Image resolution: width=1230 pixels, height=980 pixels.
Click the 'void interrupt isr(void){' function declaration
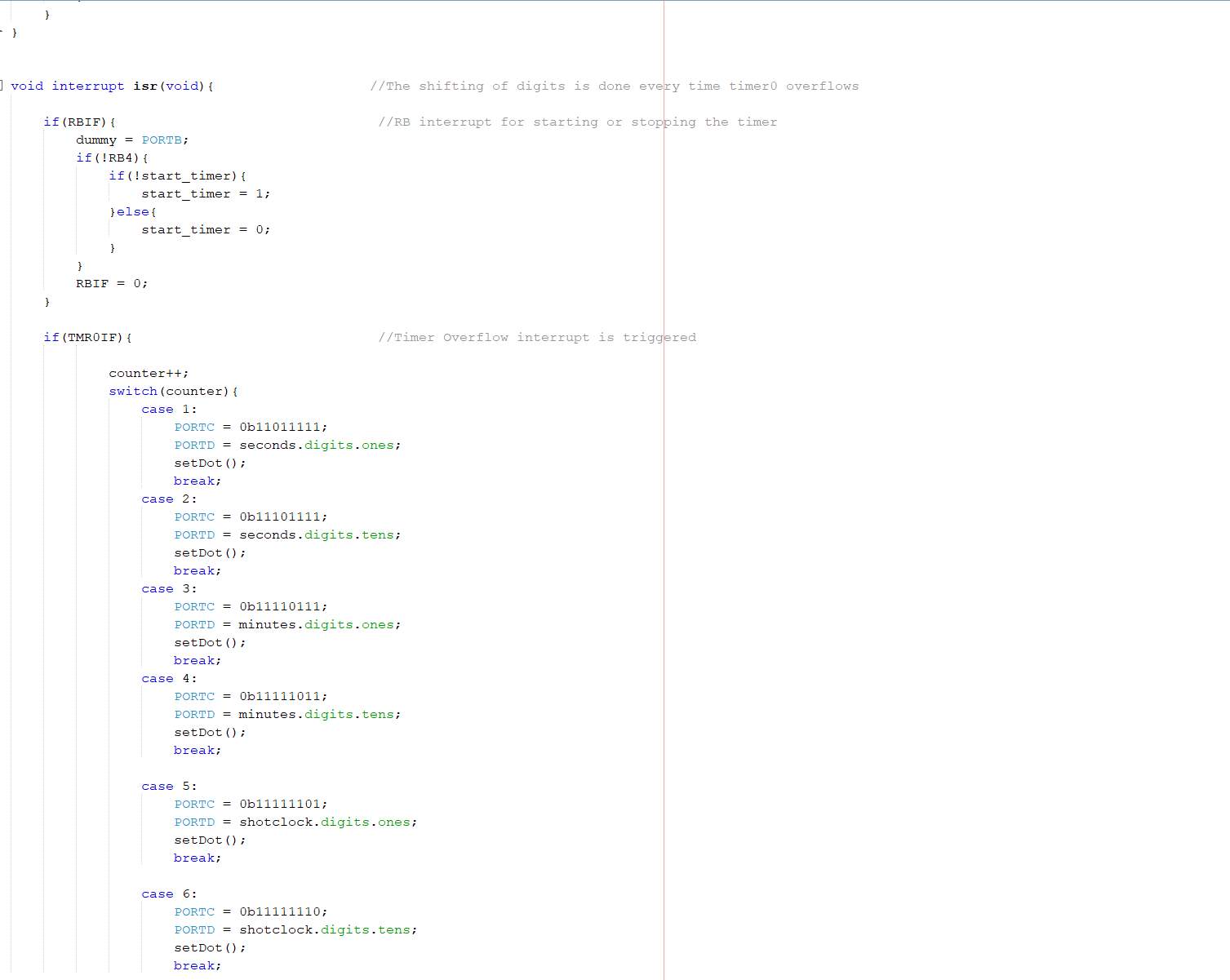(x=112, y=86)
